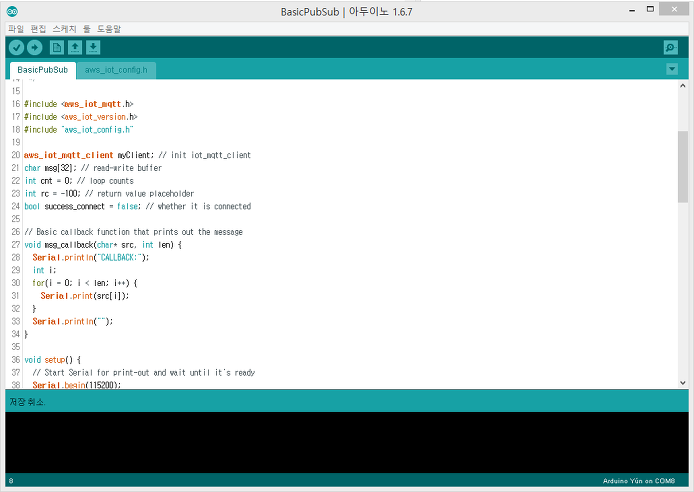Click the 'int cnt = 0;' line
This screenshot has height=492, width=694.
pos(79,181)
